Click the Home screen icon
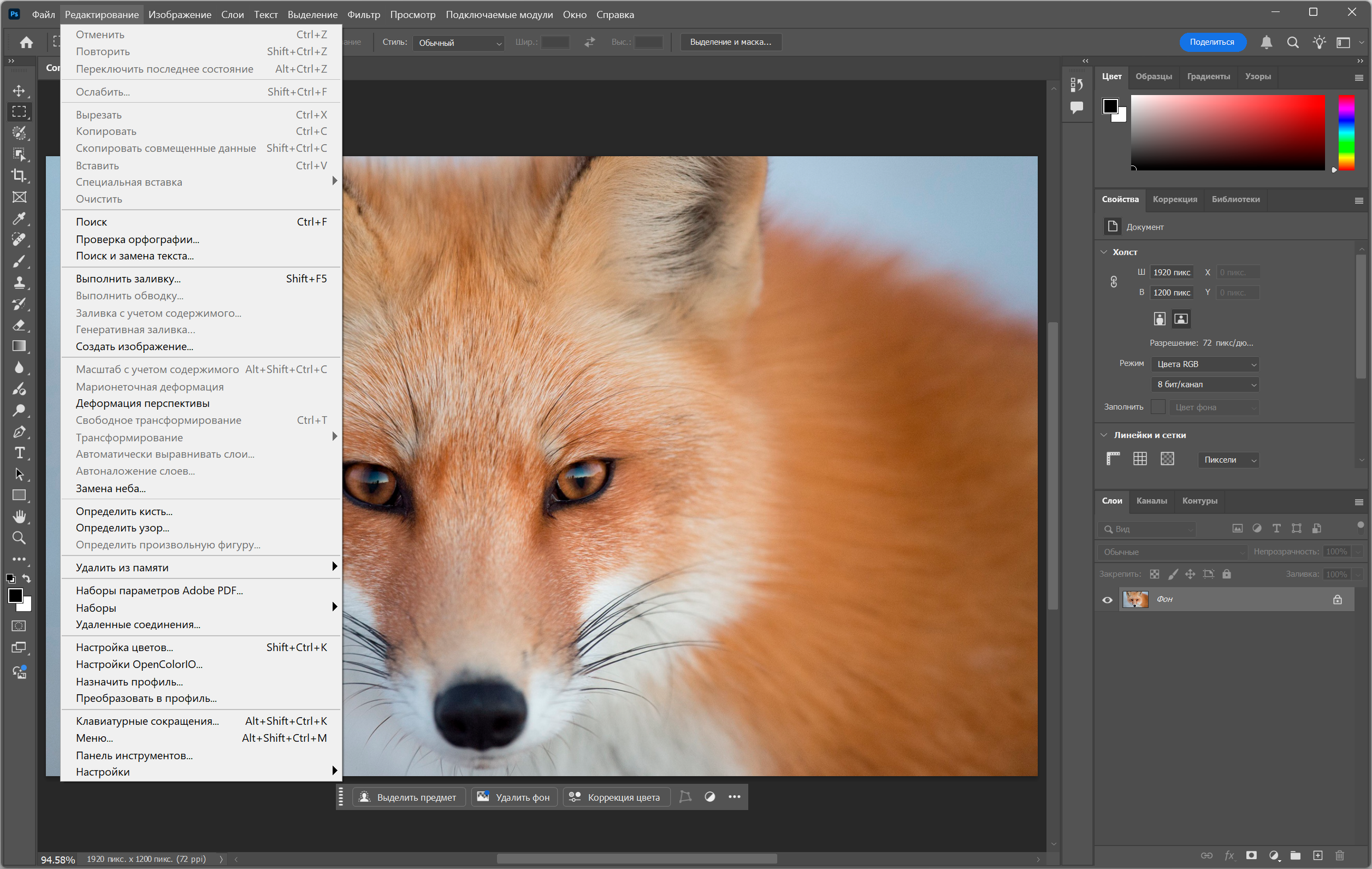Viewport: 1372px width, 869px height. (26, 42)
